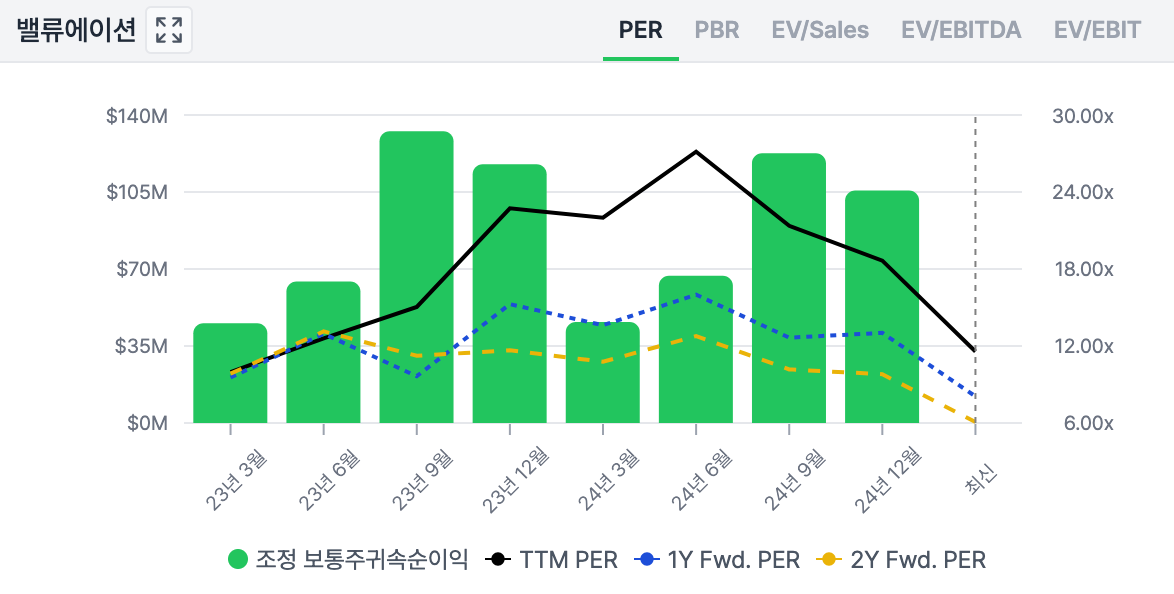Screen dimensions: 1174x594
Task: Switch to the PBR tab
Action: coord(717,30)
